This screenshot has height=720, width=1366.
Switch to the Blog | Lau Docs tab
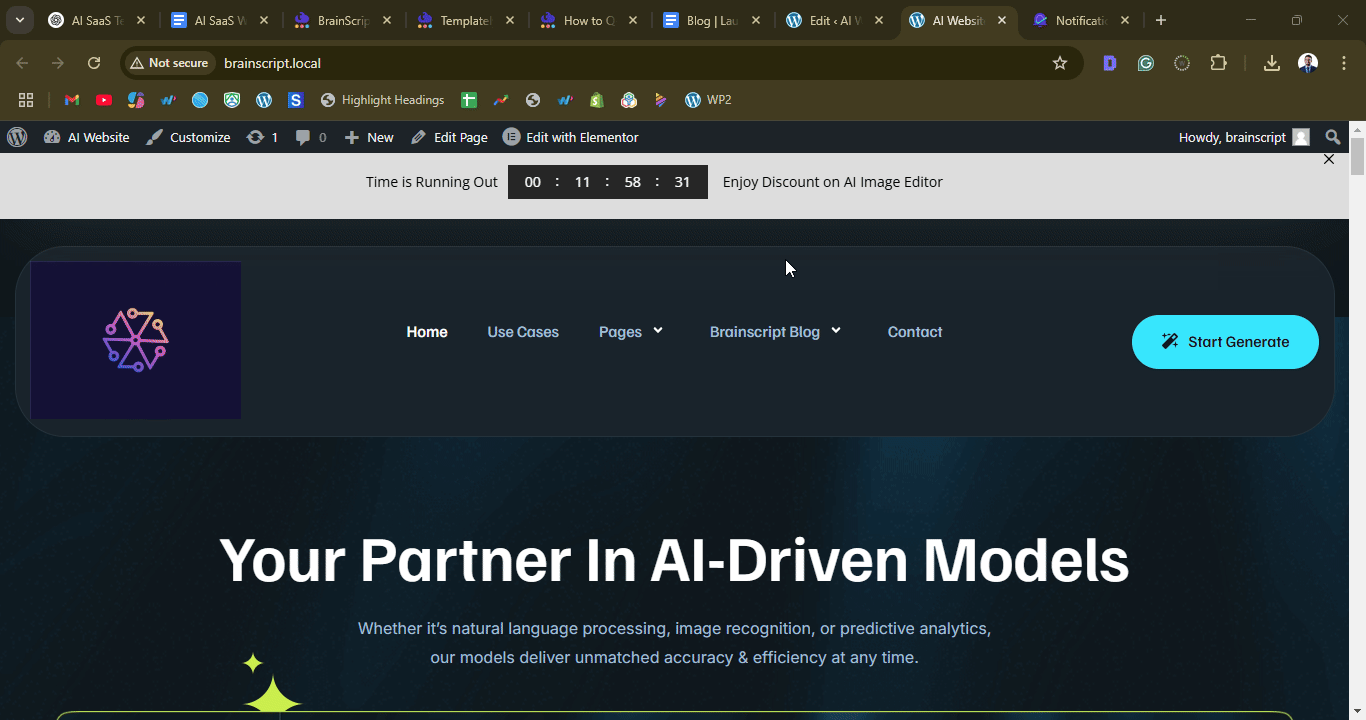point(713,20)
